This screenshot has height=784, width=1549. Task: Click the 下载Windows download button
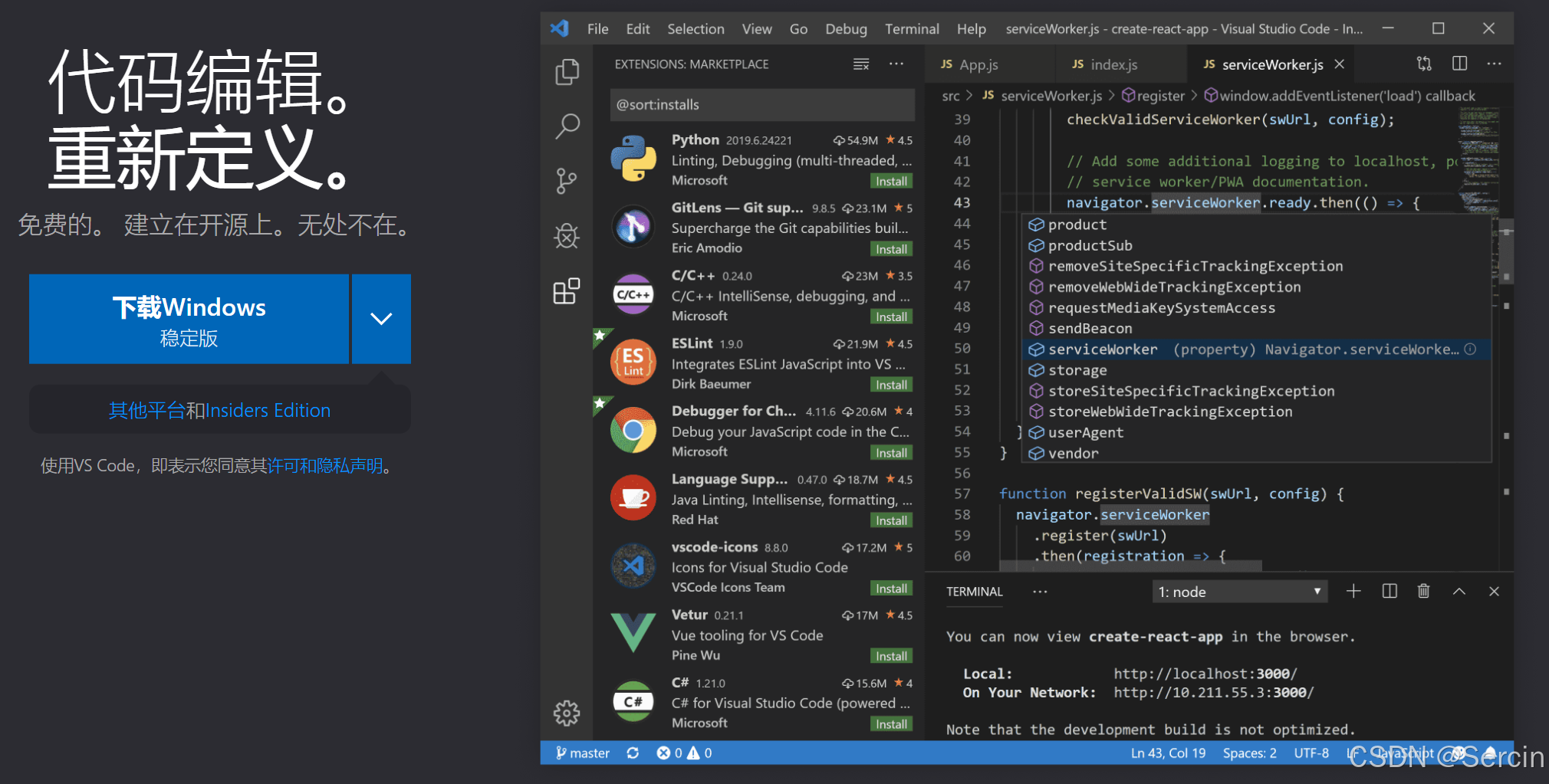(x=189, y=319)
